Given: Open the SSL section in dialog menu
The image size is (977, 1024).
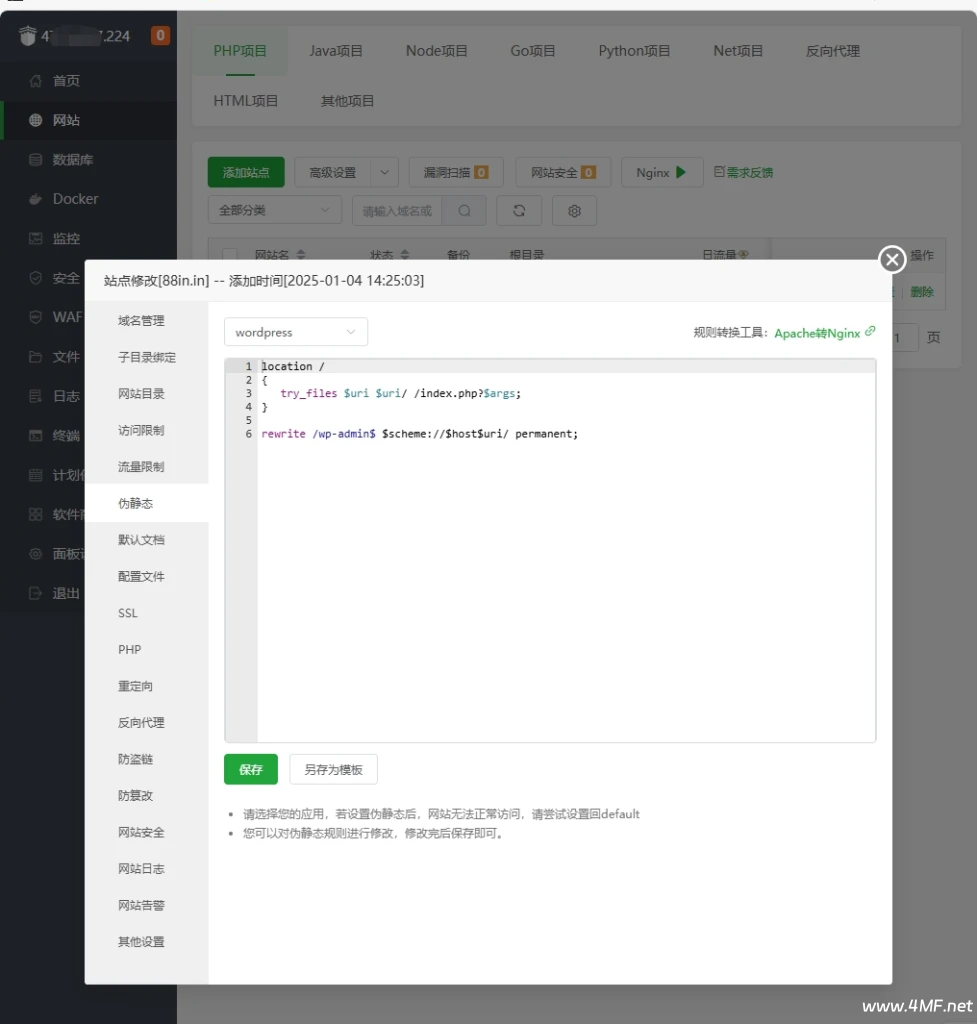Looking at the screenshot, I should tap(128, 613).
